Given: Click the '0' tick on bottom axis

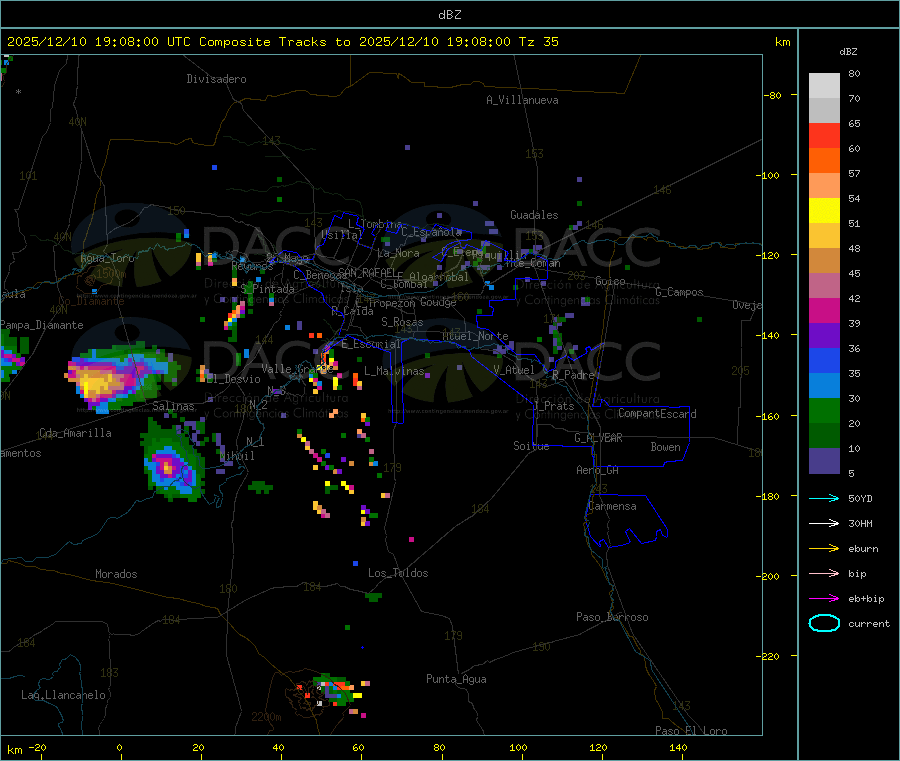Looking at the screenshot, I should point(119,748).
